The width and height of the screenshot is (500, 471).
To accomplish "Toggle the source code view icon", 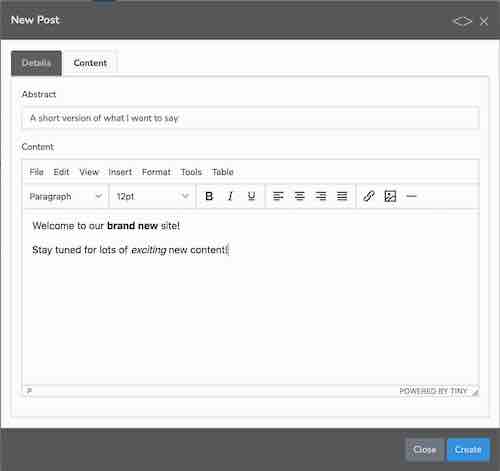I will click(x=462, y=21).
